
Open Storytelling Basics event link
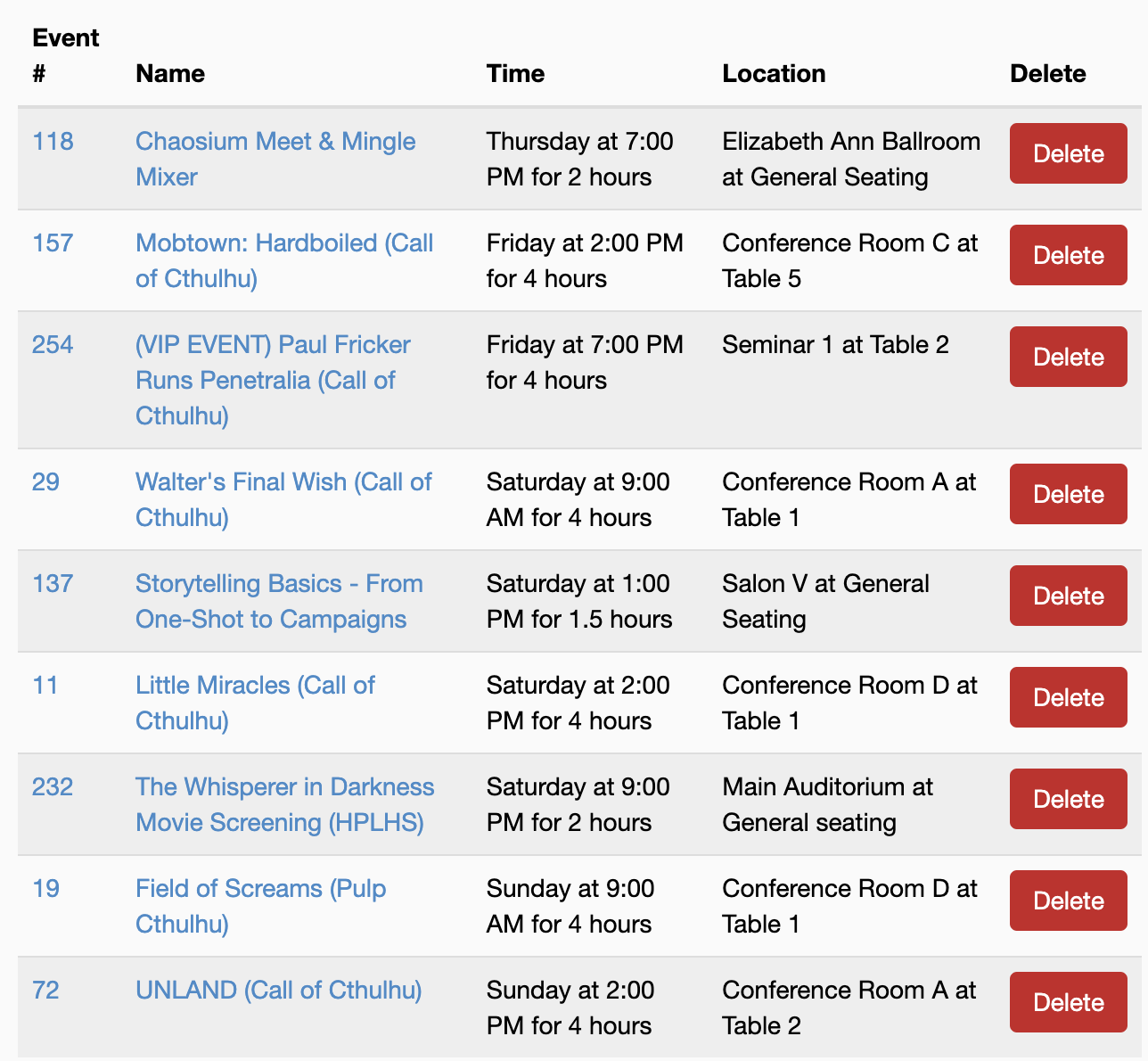coord(278,584)
